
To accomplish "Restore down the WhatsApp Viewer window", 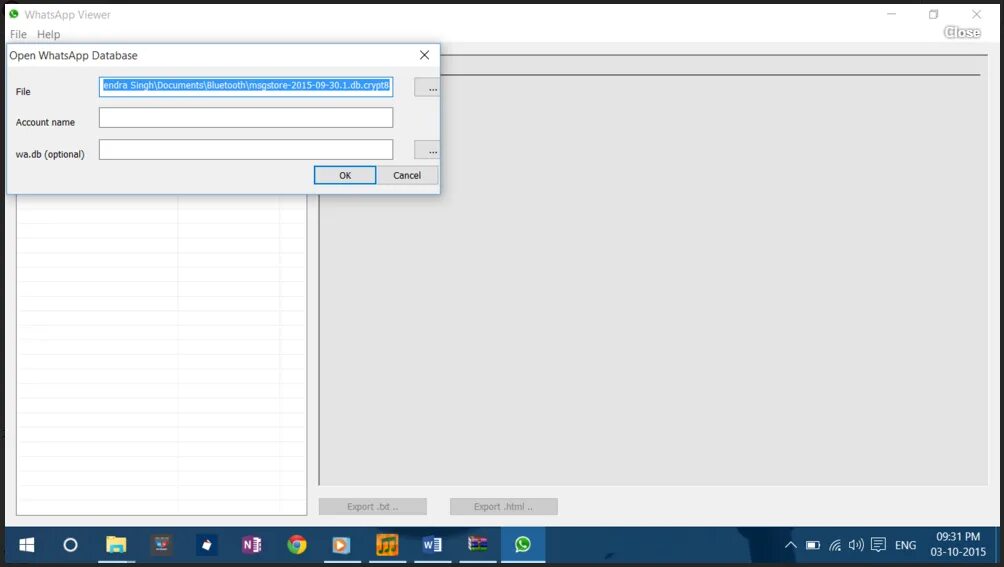I will pyautogui.click(x=934, y=14).
